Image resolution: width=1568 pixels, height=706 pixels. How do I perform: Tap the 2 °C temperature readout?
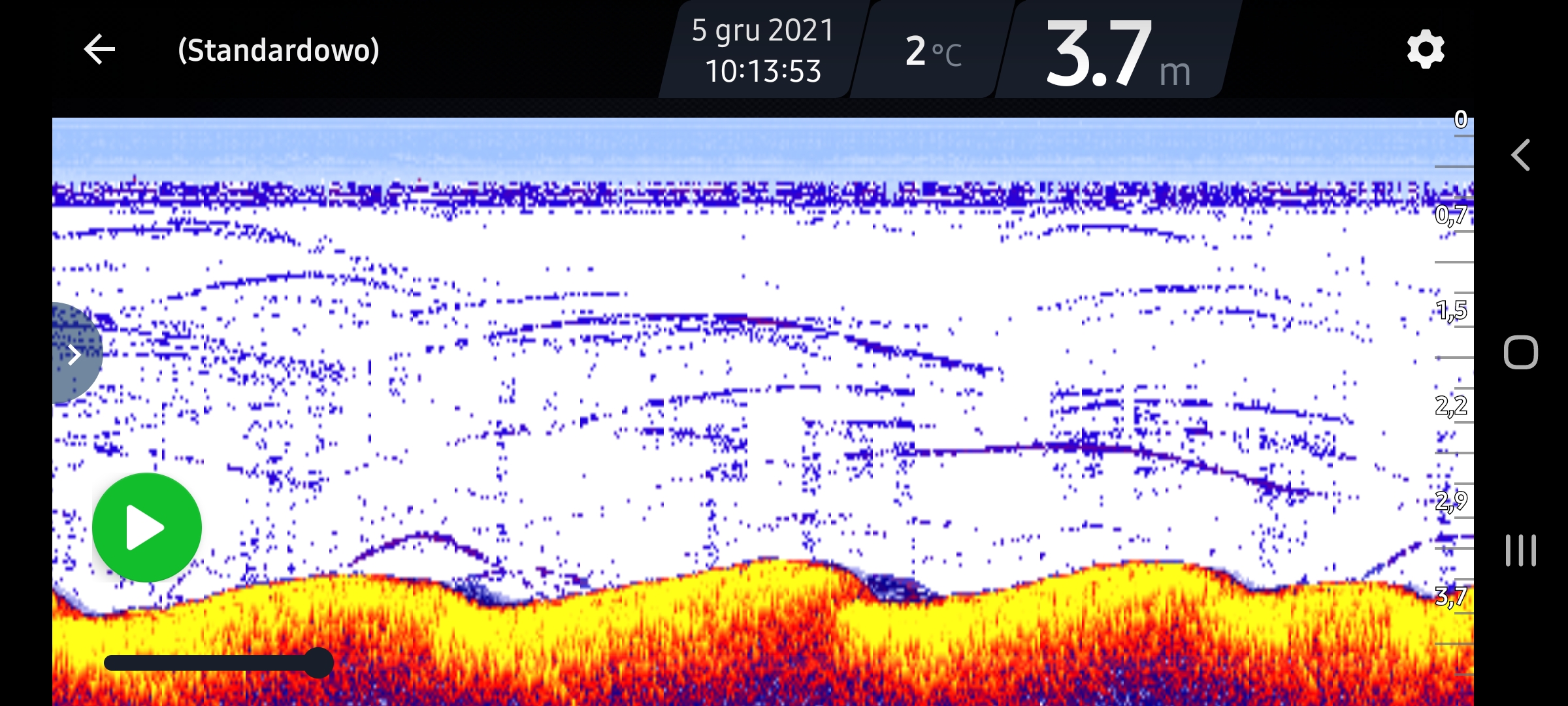pyautogui.click(x=932, y=51)
